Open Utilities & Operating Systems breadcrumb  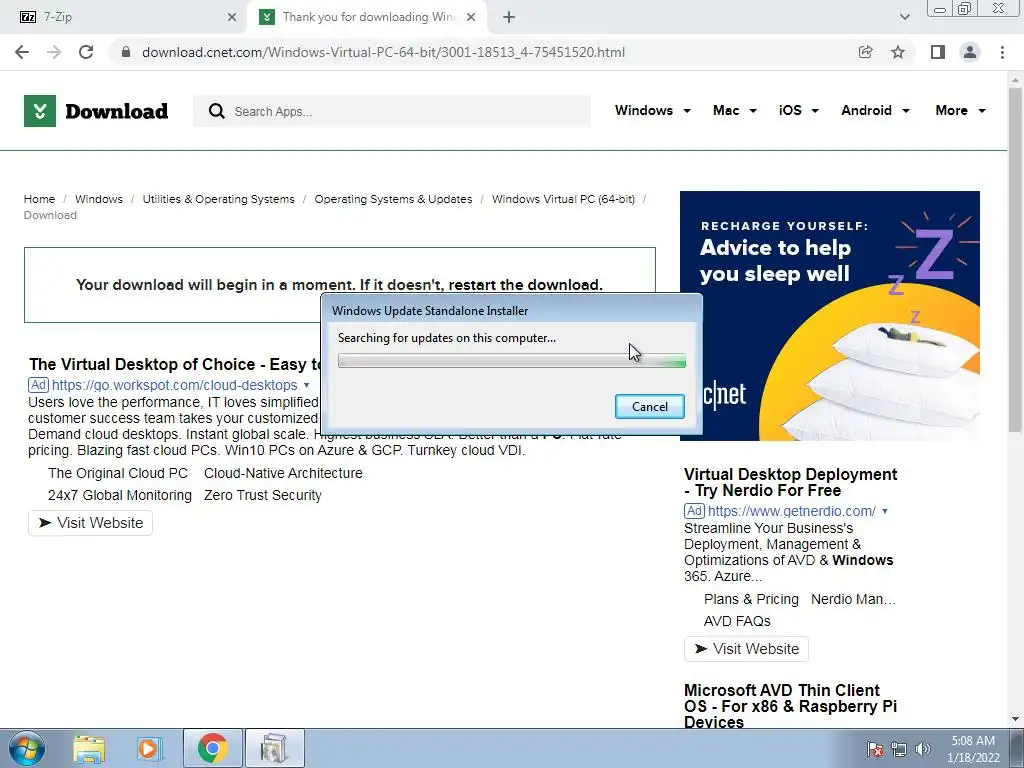click(218, 199)
